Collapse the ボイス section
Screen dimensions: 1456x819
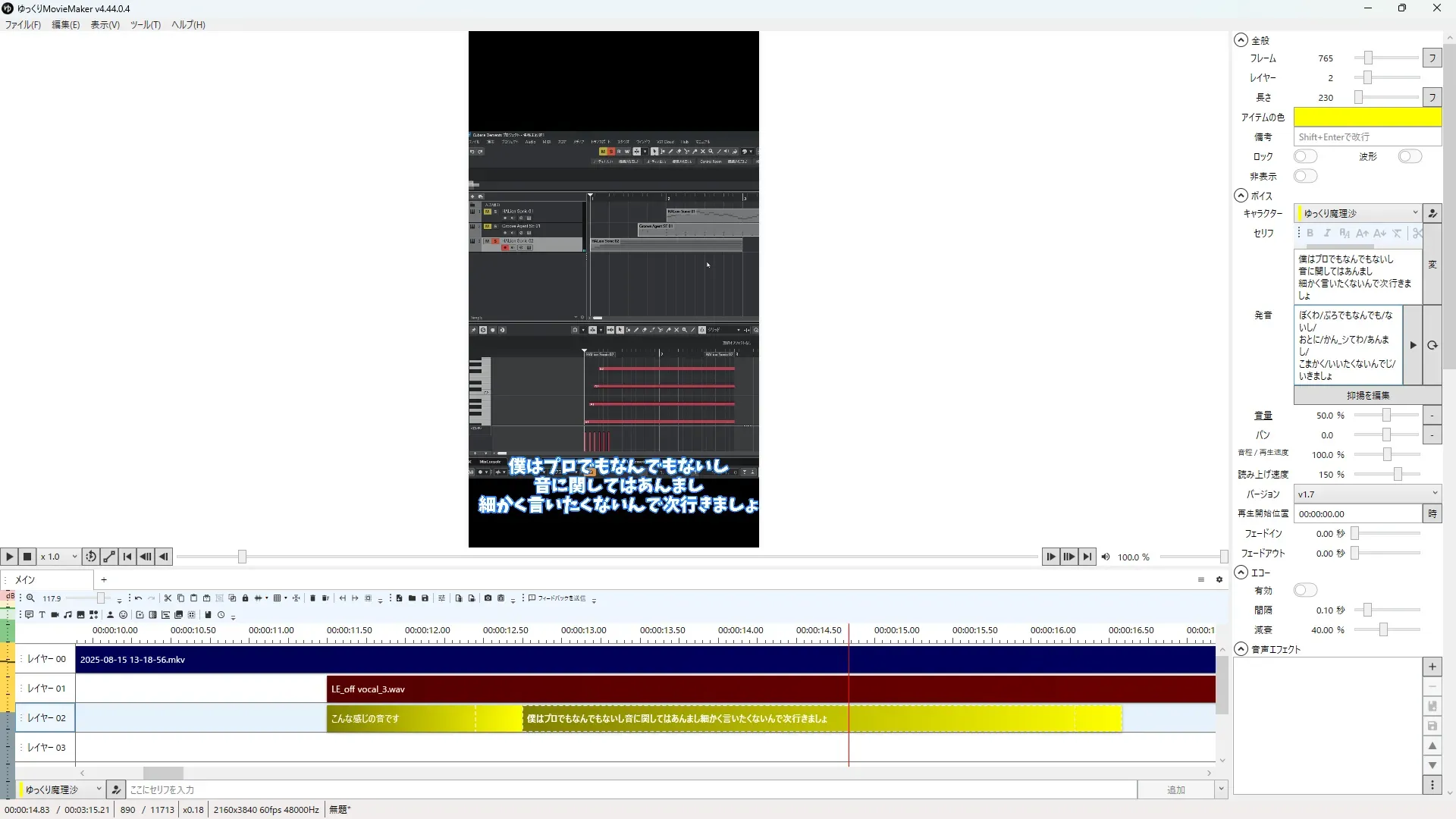click(1241, 196)
